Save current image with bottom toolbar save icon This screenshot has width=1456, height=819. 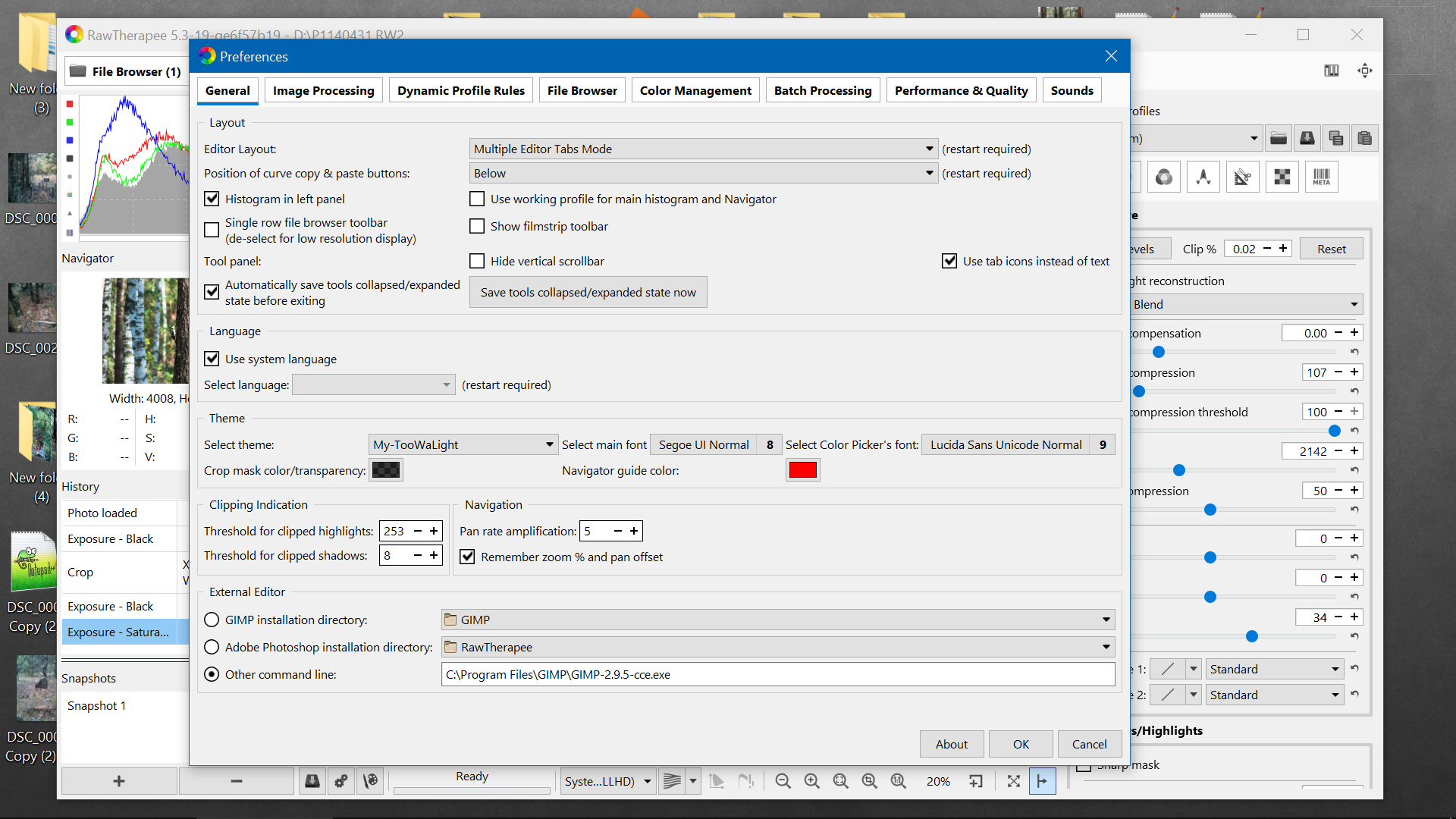312,781
